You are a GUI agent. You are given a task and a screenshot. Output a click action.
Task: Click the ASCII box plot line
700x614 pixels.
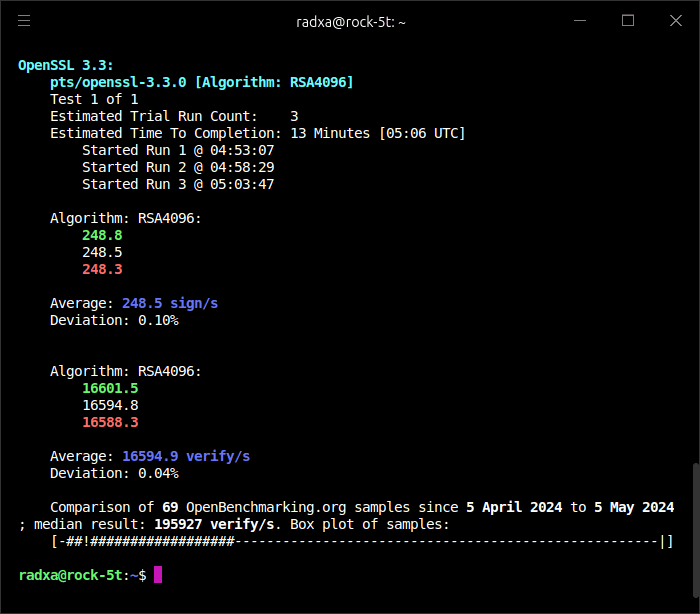point(362,541)
